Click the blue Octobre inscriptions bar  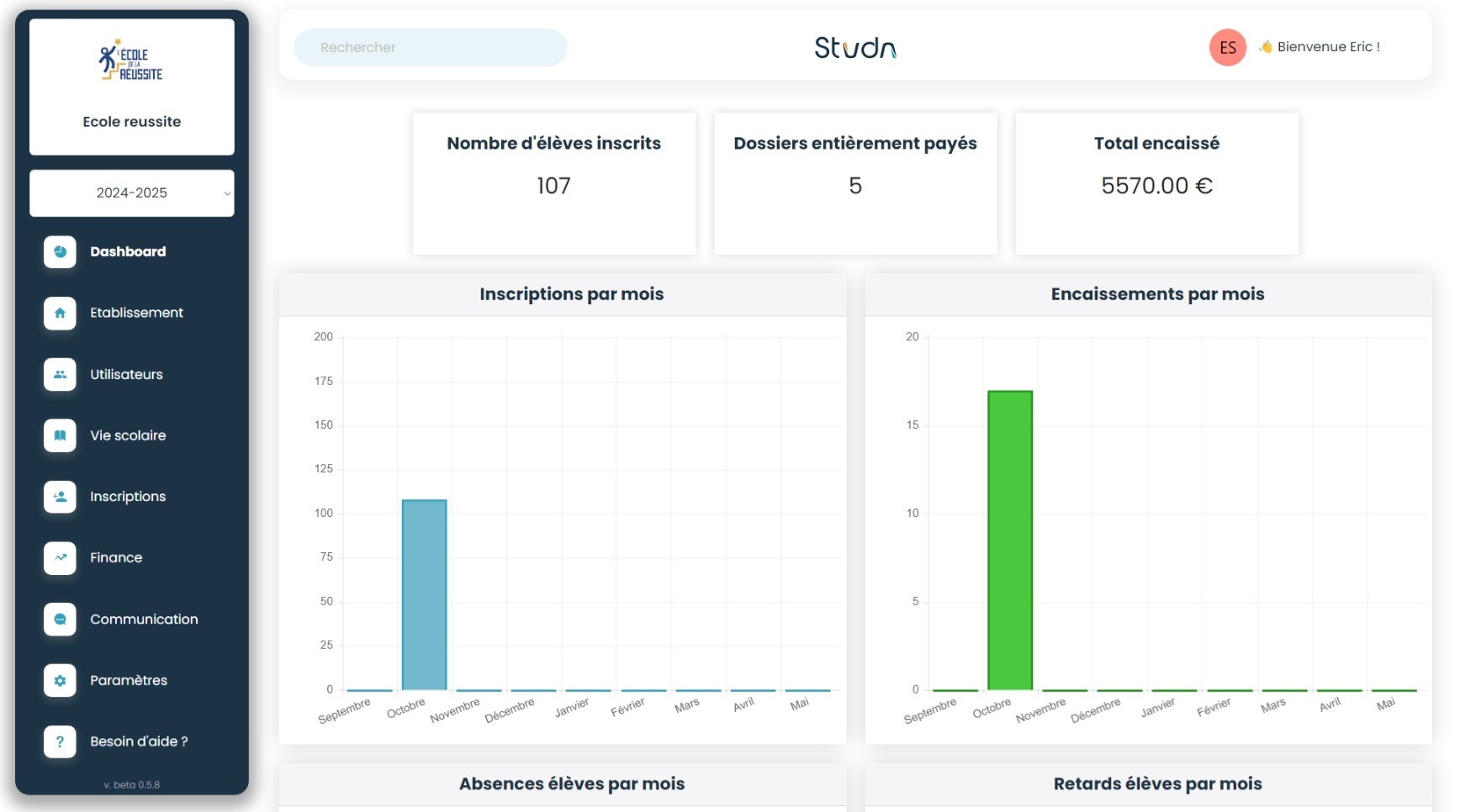point(424,594)
